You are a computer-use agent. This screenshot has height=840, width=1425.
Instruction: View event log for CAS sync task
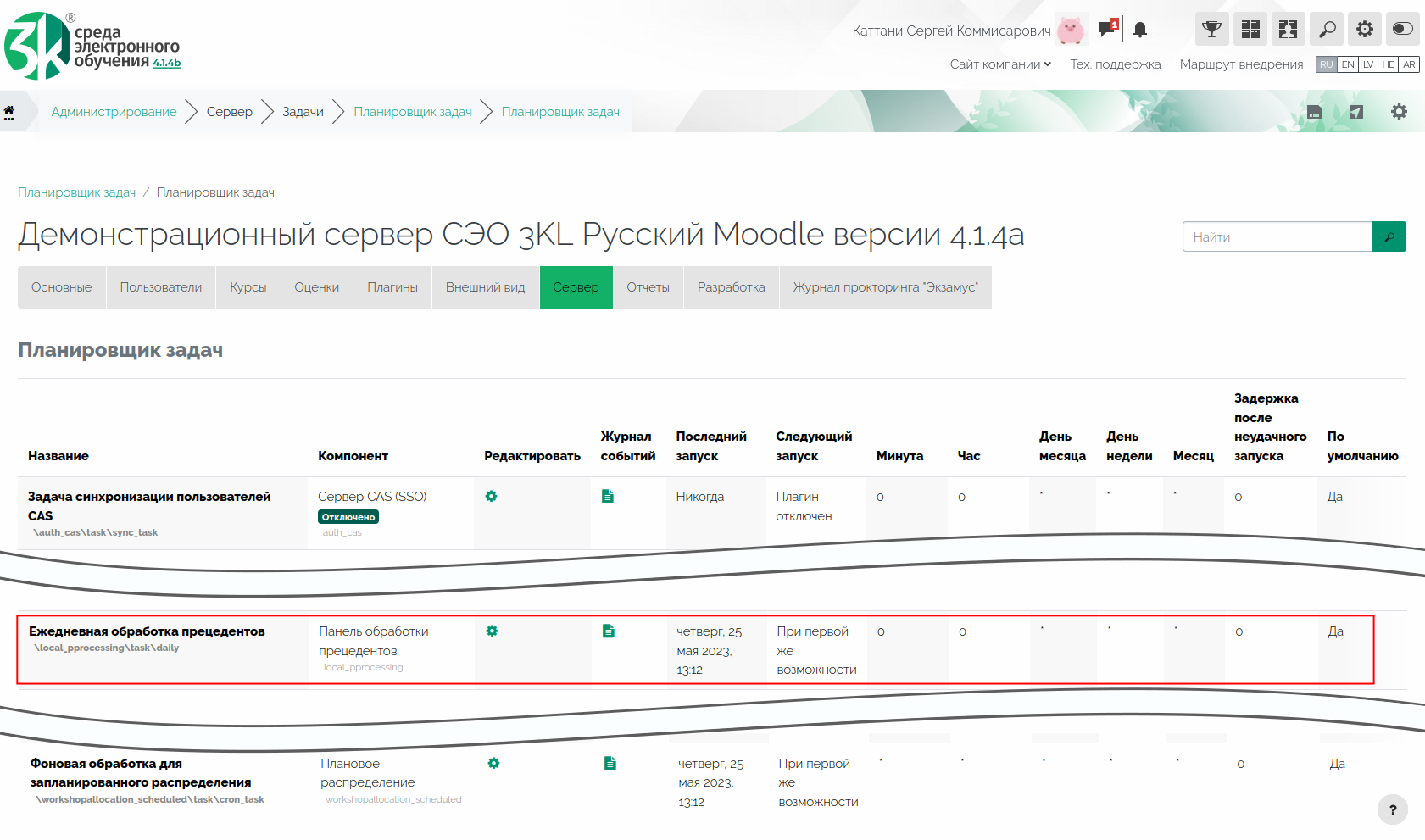[607, 496]
